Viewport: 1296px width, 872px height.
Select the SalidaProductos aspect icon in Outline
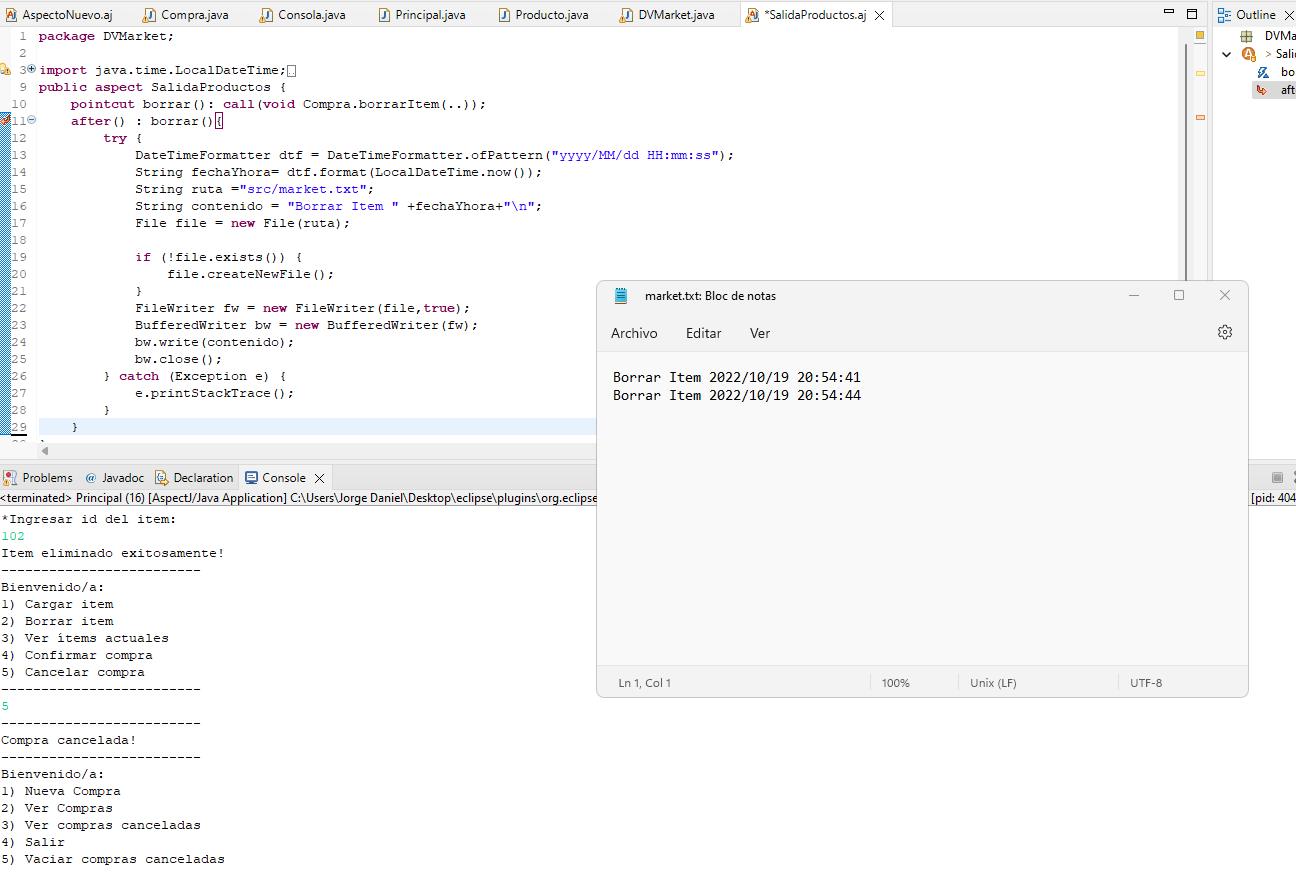pyautogui.click(x=1247, y=53)
